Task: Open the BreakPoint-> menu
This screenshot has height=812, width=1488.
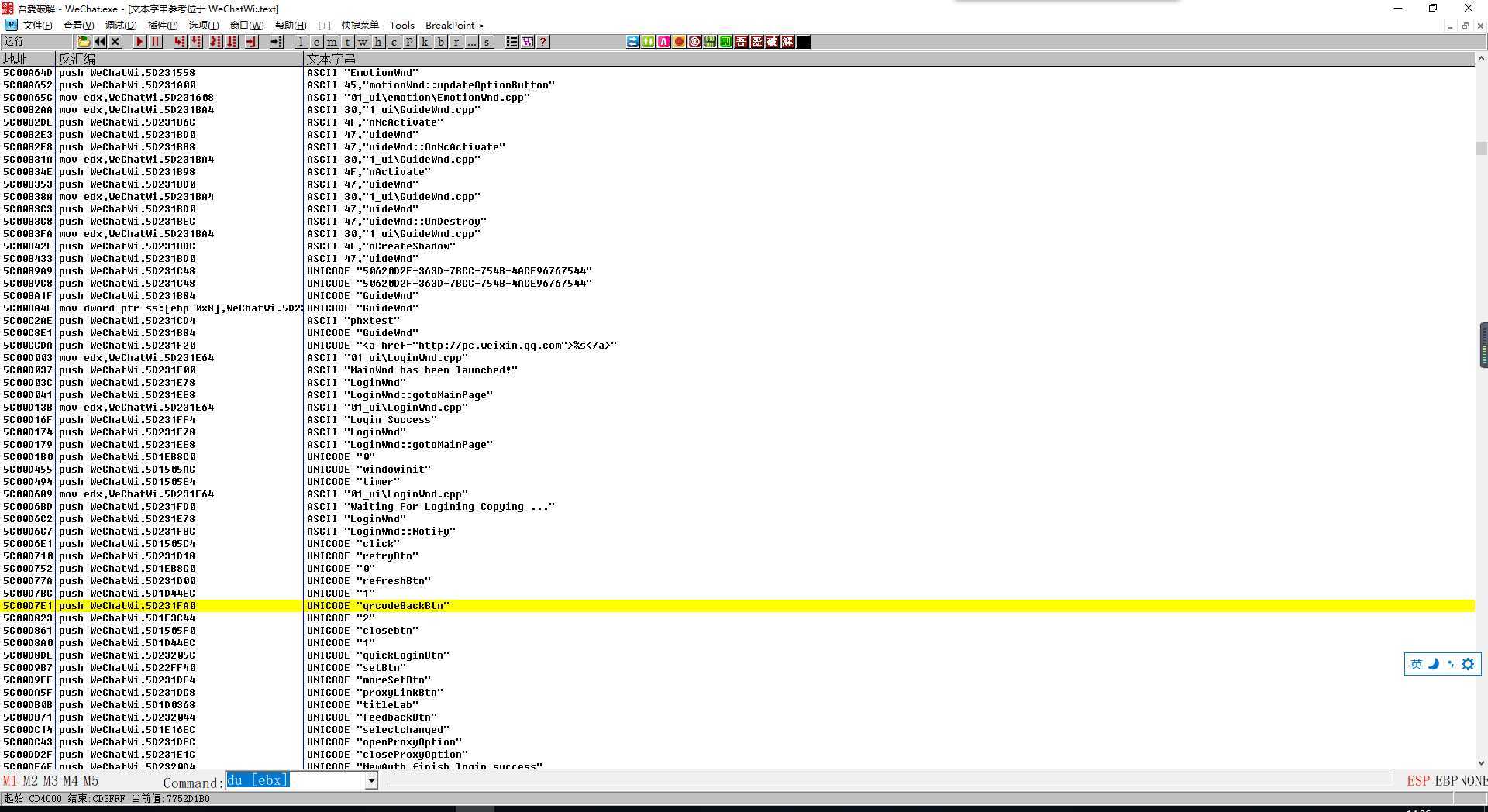Action: click(x=454, y=26)
